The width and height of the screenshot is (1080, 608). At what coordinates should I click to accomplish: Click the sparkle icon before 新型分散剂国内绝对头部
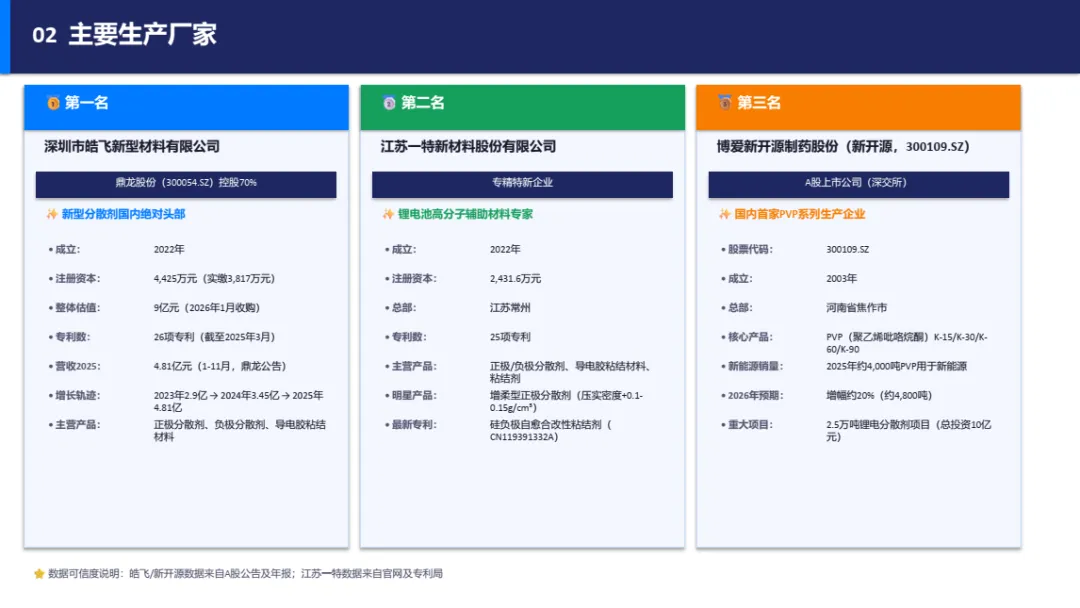coord(52,214)
